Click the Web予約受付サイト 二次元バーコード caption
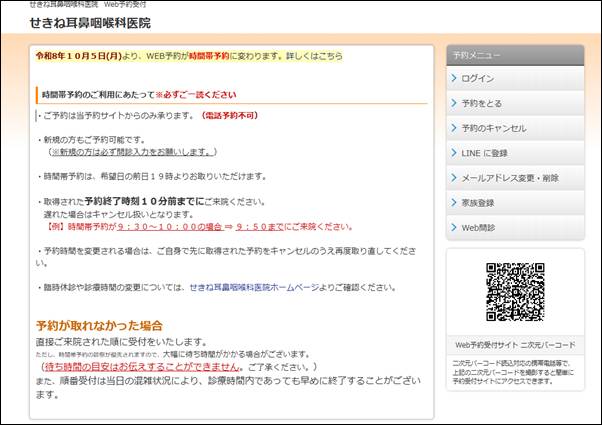Screen dimensions: 602x425 coord(515,345)
